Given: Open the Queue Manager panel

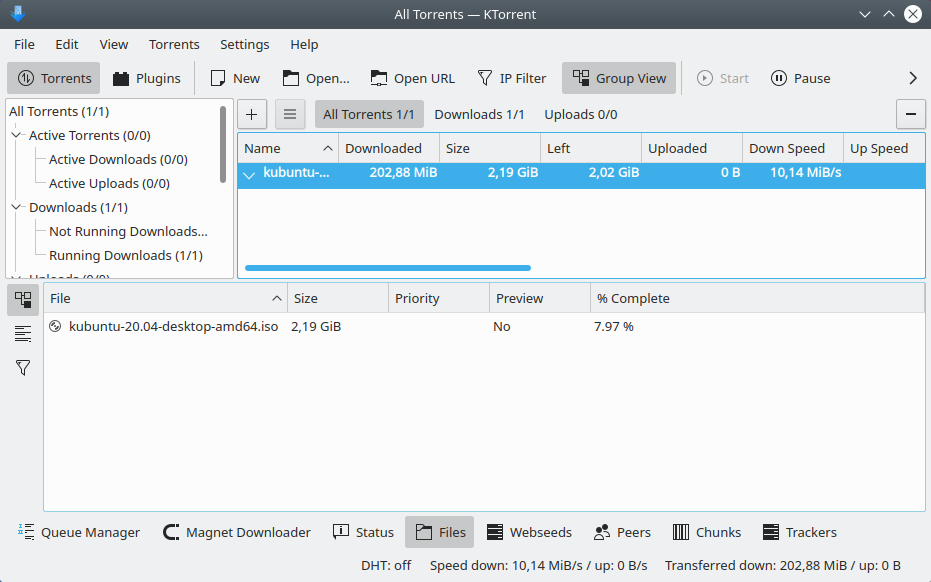Looking at the screenshot, I should pyautogui.click(x=78, y=532).
